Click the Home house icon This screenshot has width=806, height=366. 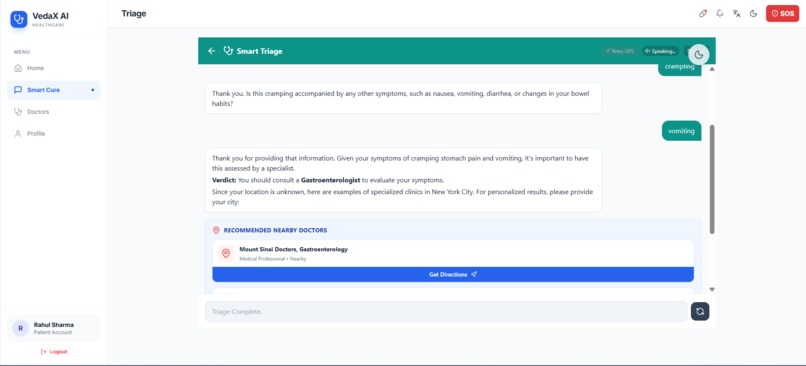pyautogui.click(x=18, y=68)
